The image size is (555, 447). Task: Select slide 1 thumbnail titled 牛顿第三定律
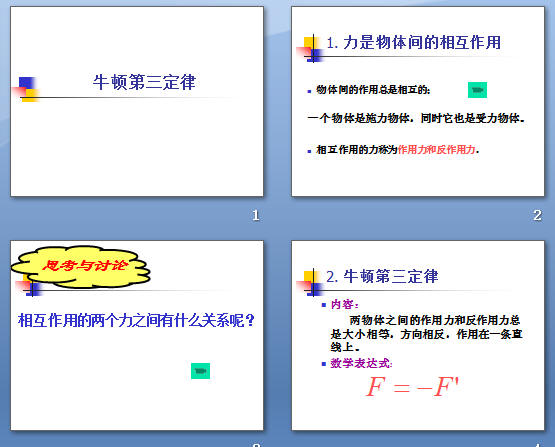137,101
